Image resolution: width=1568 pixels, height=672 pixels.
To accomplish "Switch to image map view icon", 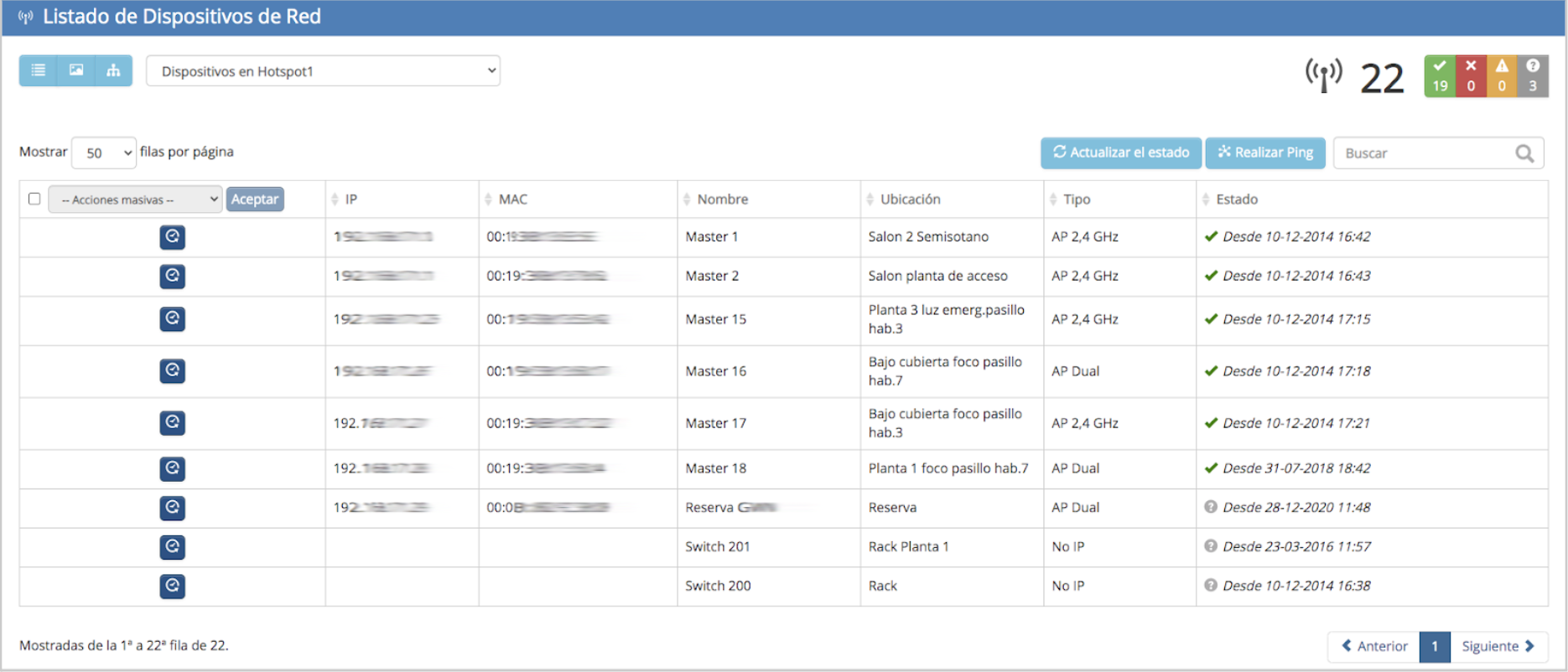I will [76, 70].
